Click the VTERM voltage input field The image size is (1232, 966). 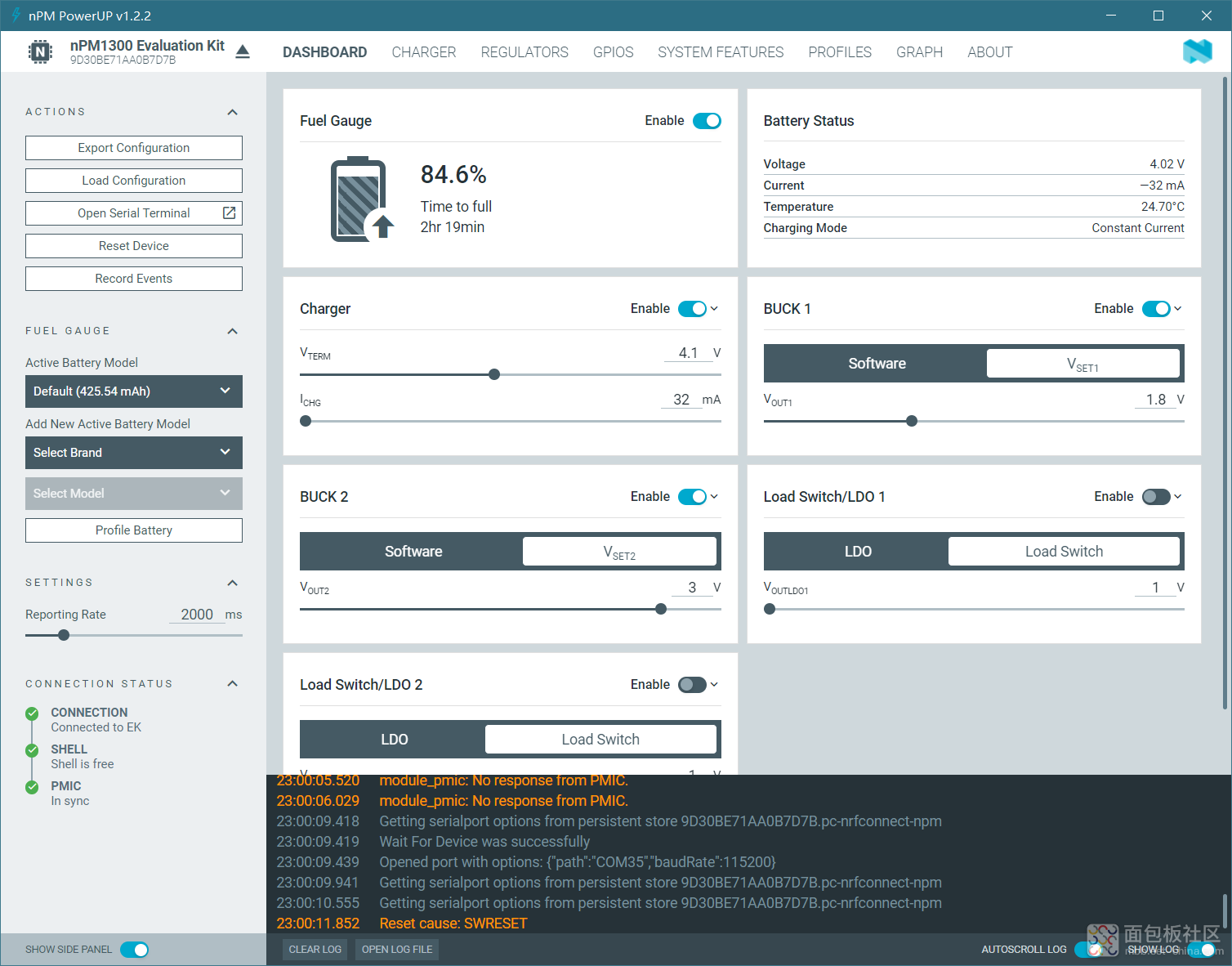[x=688, y=353]
